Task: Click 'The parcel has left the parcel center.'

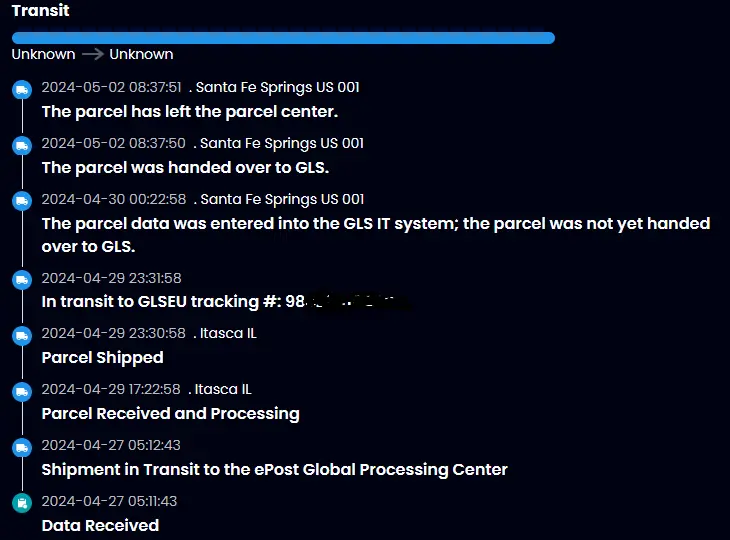Action: [190, 111]
